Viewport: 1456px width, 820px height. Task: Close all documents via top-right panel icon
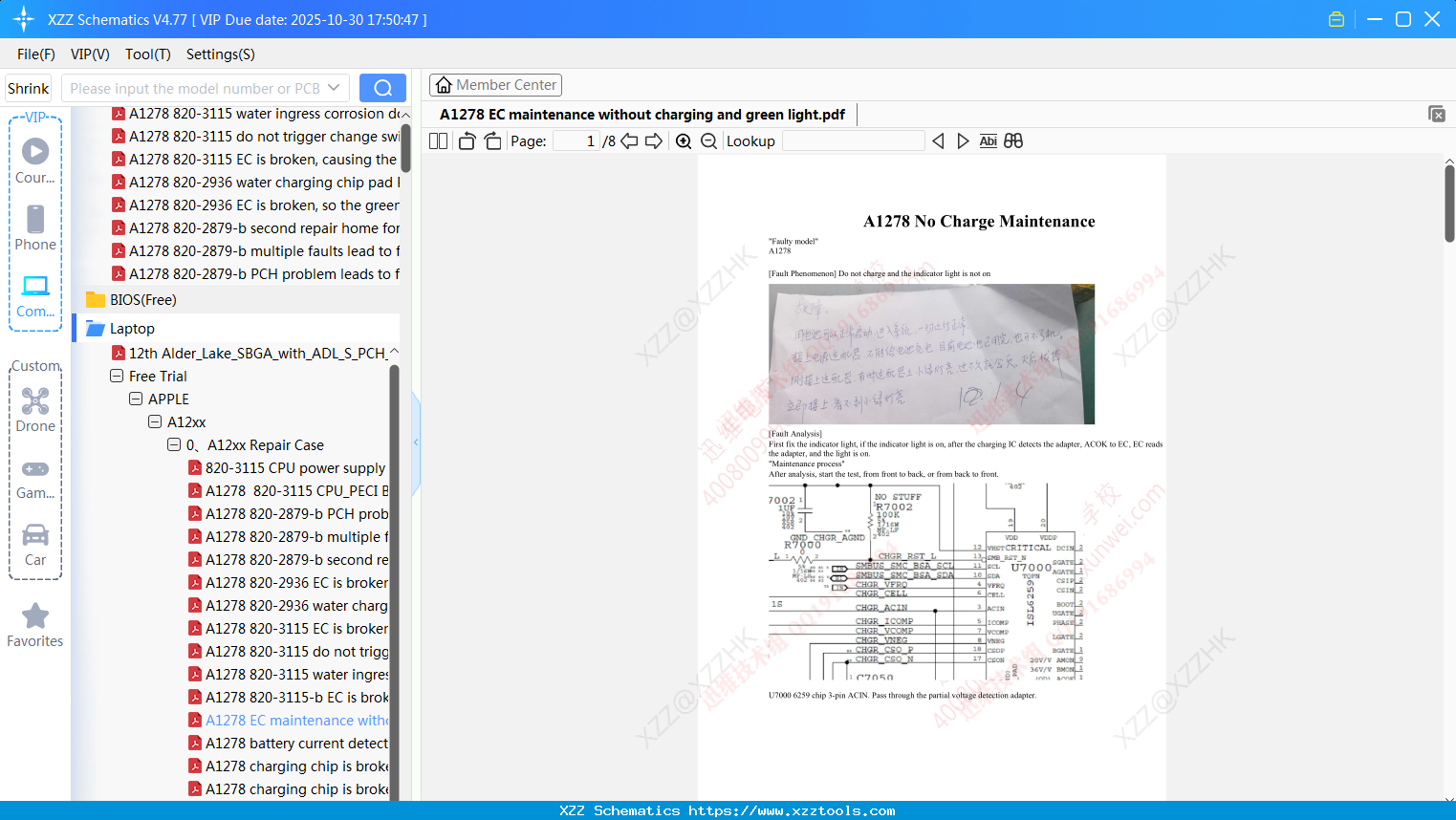tap(1437, 114)
